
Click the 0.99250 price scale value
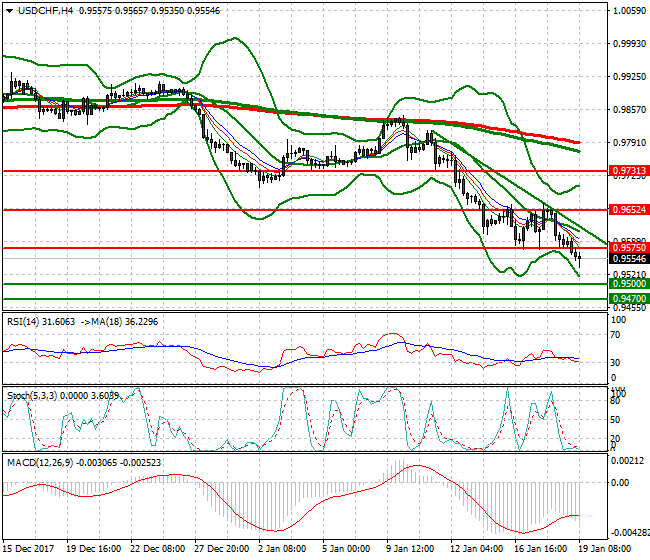point(627,77)
